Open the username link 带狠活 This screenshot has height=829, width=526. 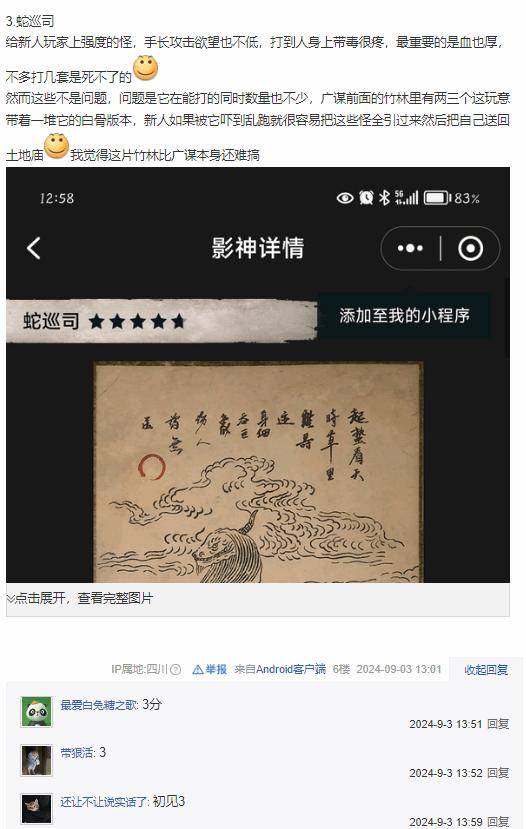pos(77,753)
